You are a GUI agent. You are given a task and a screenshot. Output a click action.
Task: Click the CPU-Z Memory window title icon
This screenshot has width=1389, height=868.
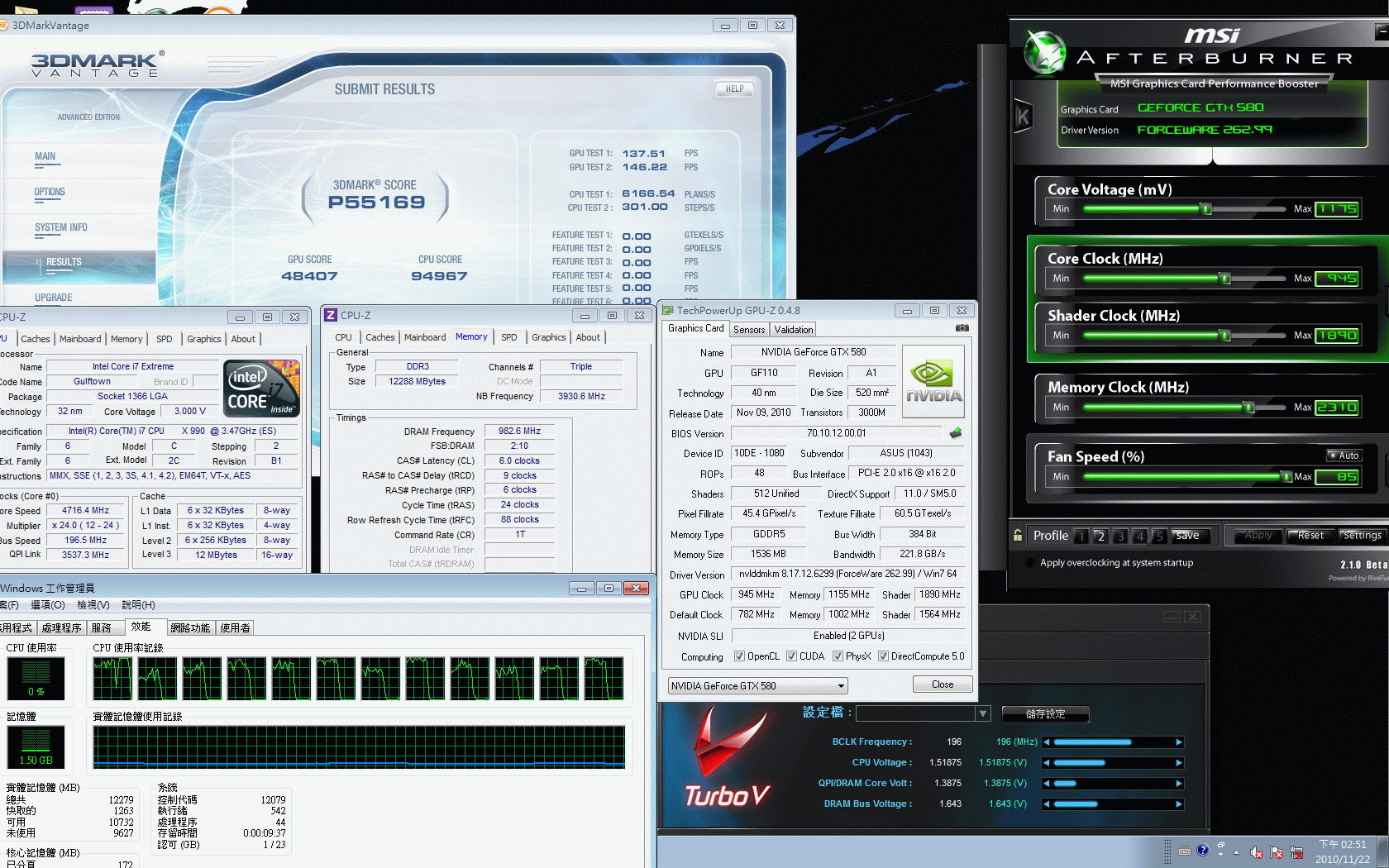tap(331, 315)
